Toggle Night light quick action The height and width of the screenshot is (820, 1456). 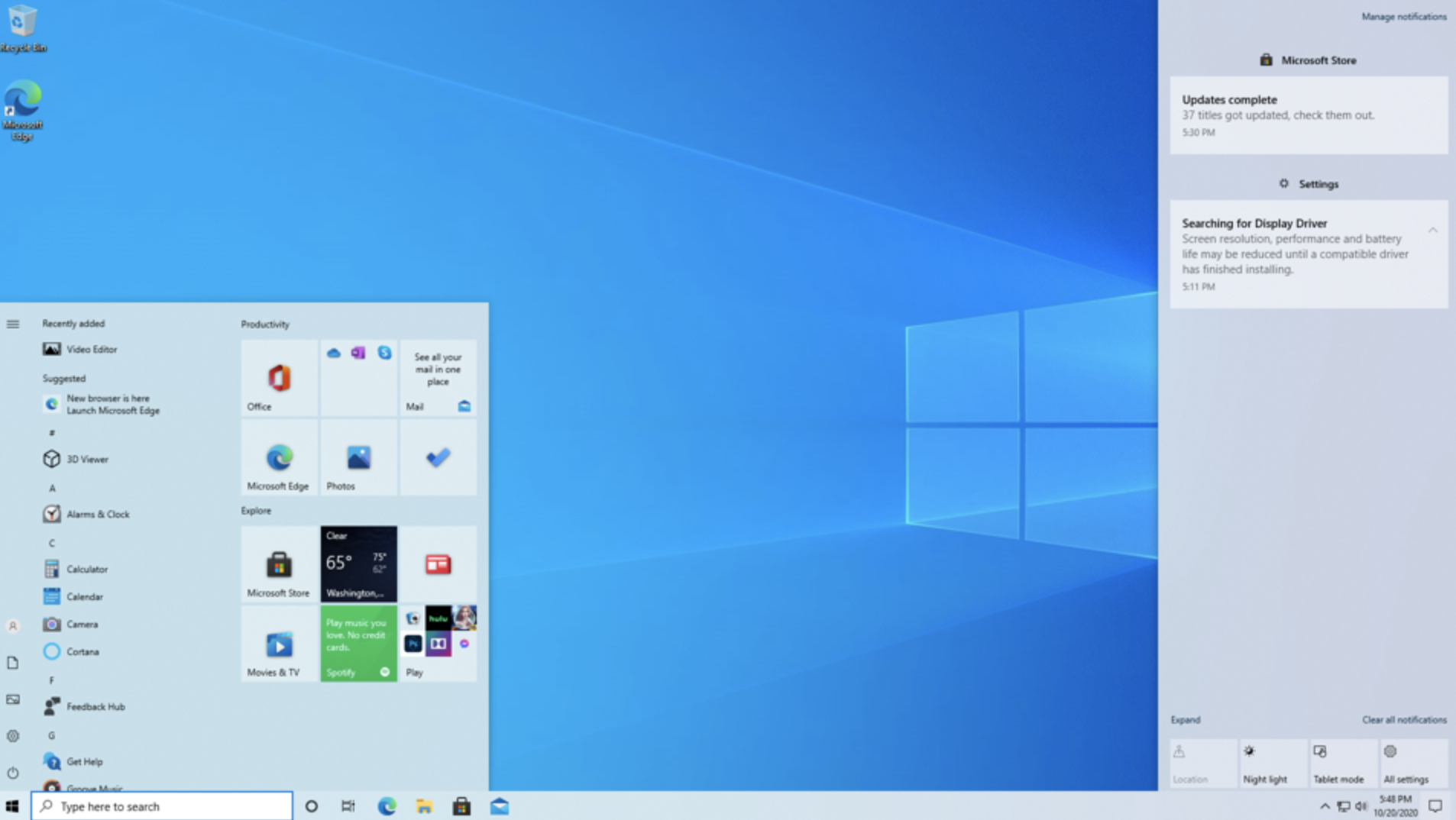(x=1273, y=763)
